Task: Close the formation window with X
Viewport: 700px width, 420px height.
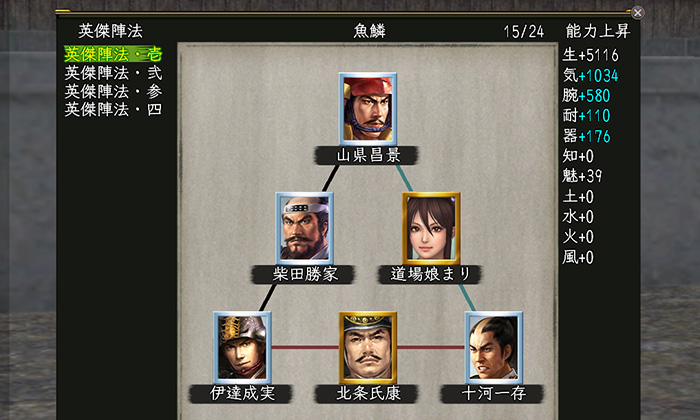Action: 638,12
